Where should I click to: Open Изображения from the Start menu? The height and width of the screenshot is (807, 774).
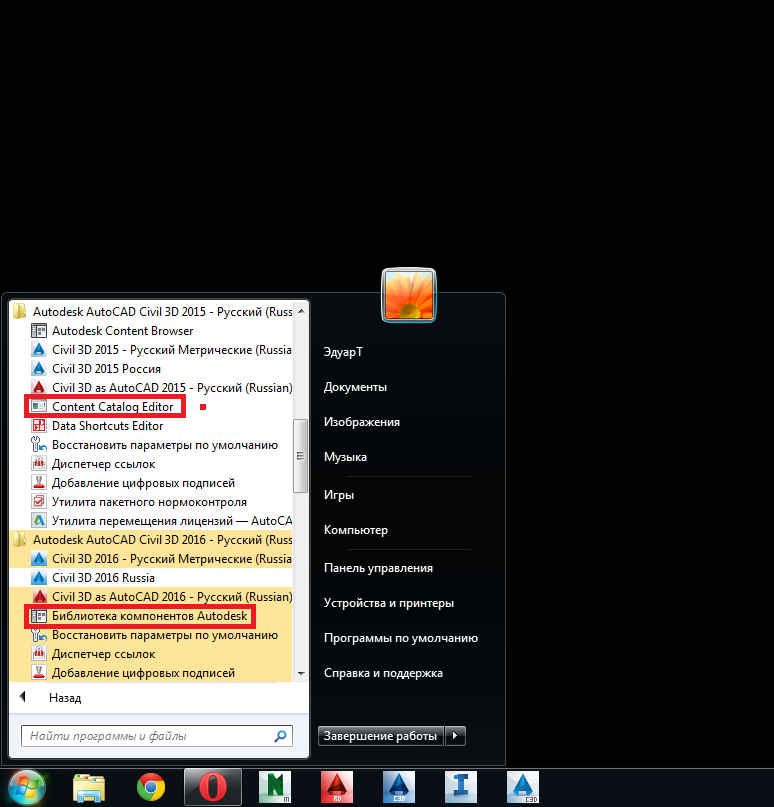362,422
